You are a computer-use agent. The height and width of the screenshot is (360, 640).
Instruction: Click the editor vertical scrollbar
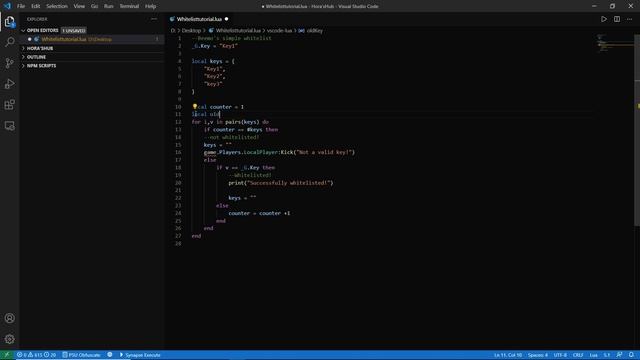[x=637, y=130]
